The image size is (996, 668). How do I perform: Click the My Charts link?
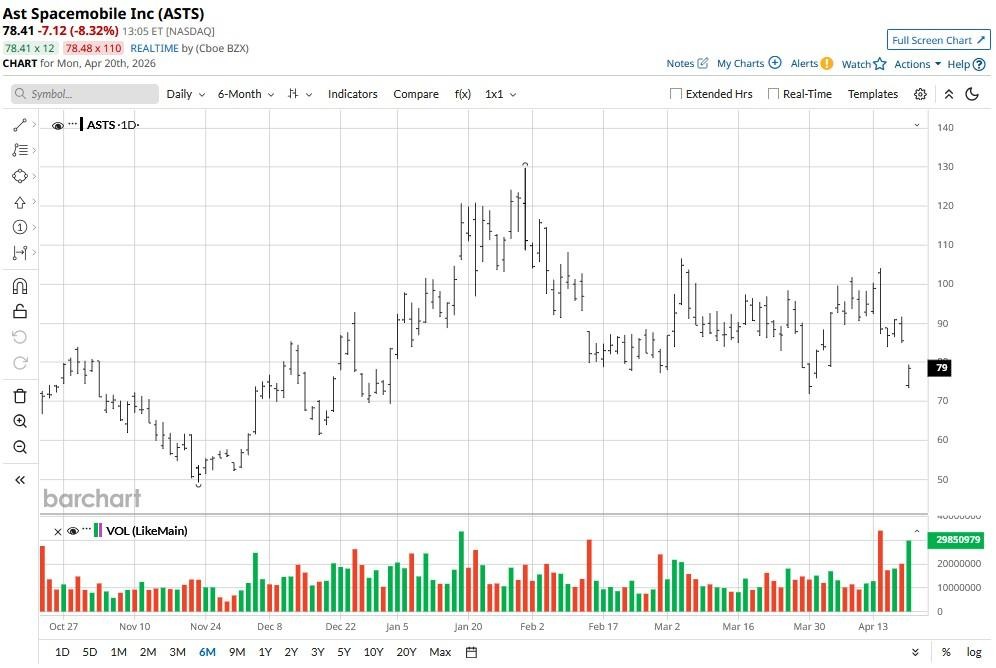click(x=740, y=63)
